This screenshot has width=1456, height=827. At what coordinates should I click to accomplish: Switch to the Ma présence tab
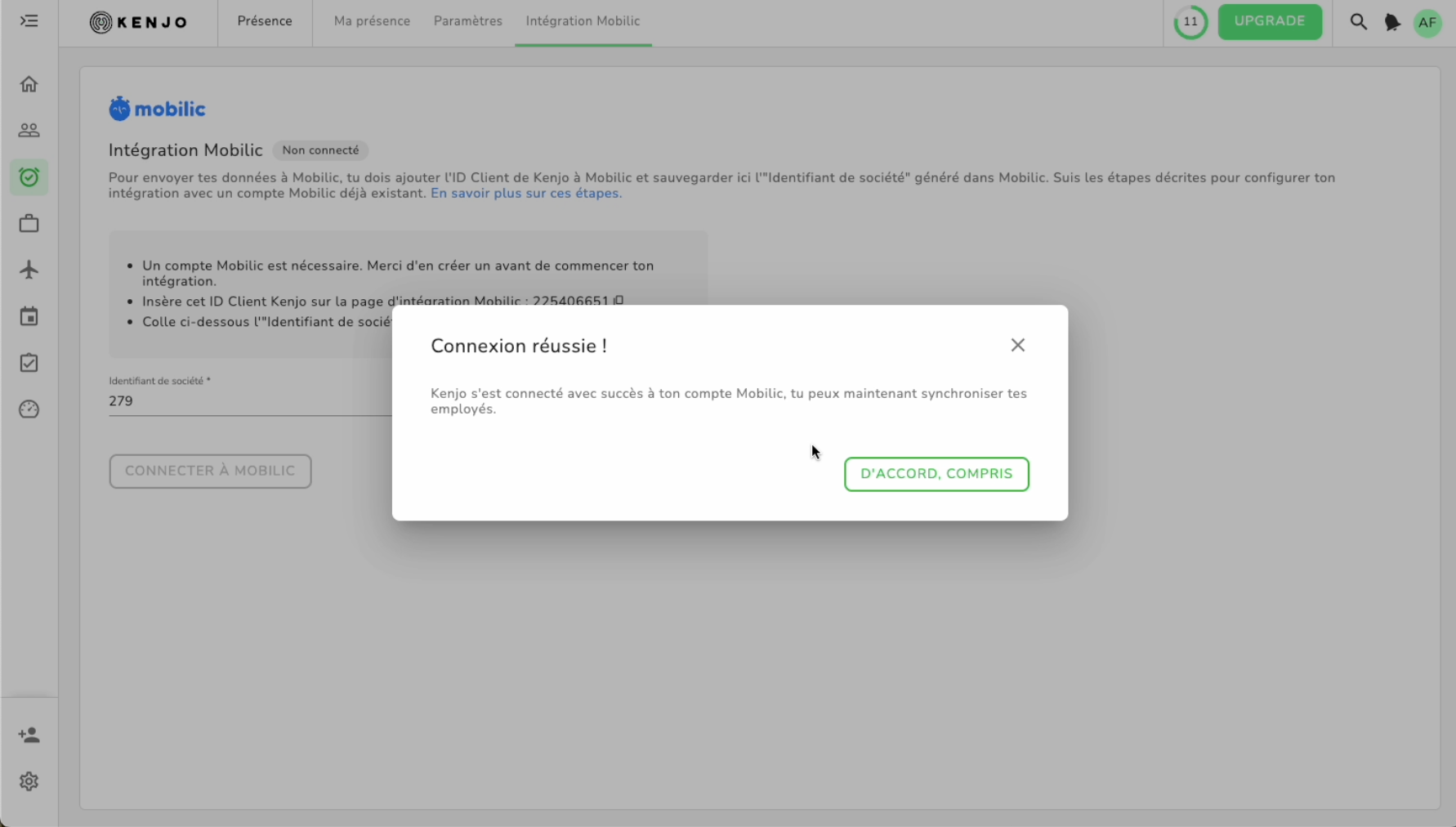tap(372, 21)
